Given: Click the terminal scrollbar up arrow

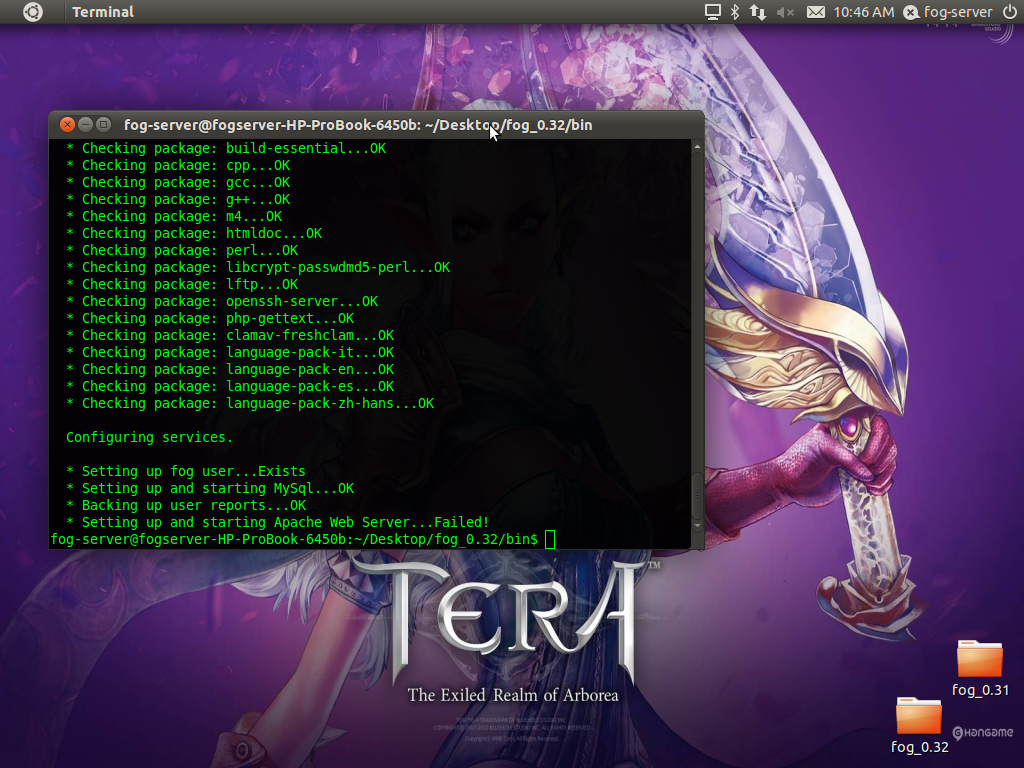Looking at the screenshot, I should (697, 147).
